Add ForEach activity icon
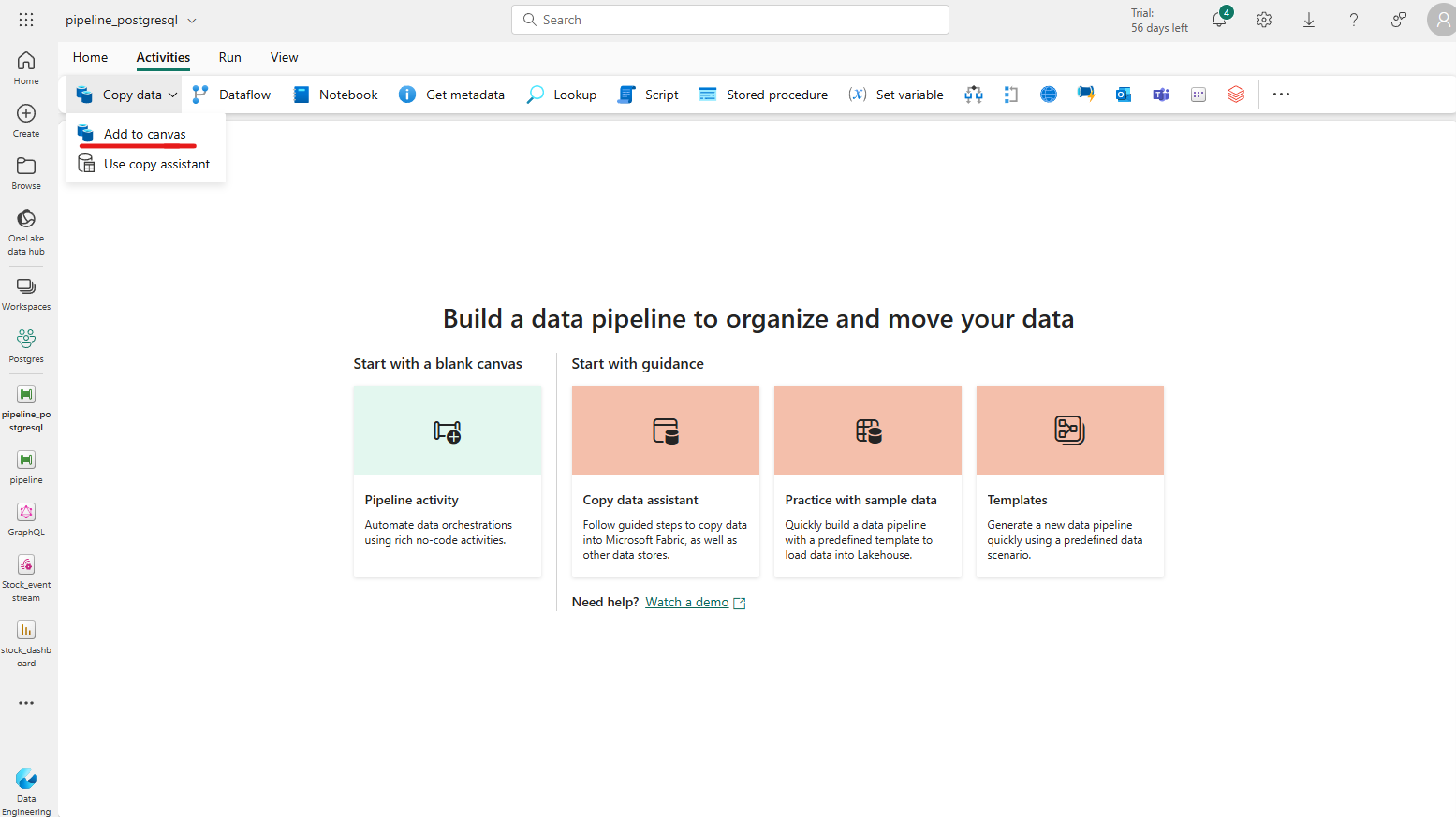 click(x=1011, y=95)
